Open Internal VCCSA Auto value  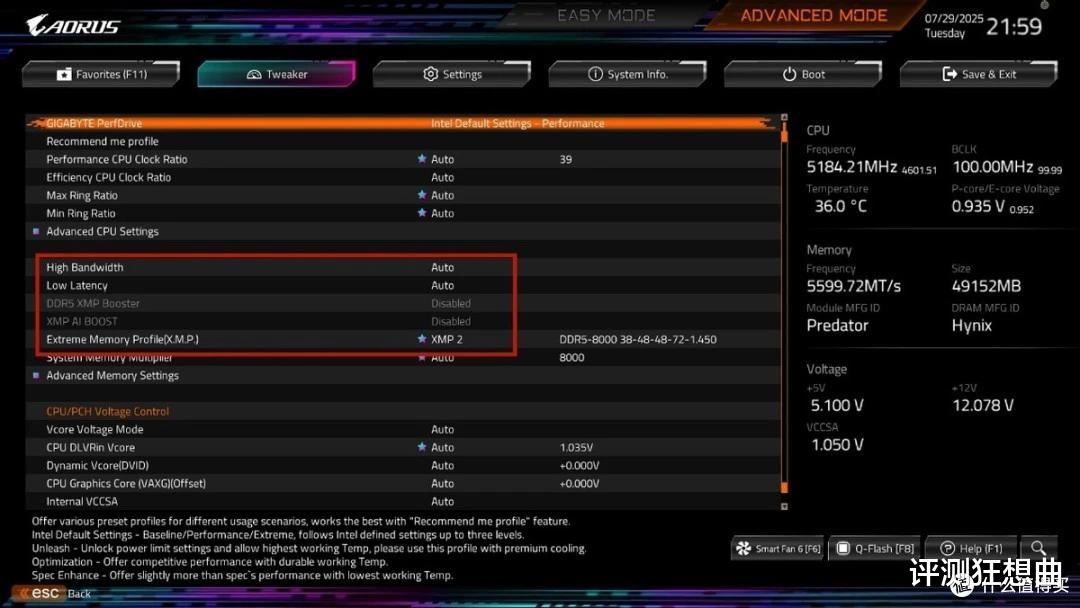(442, 501)
